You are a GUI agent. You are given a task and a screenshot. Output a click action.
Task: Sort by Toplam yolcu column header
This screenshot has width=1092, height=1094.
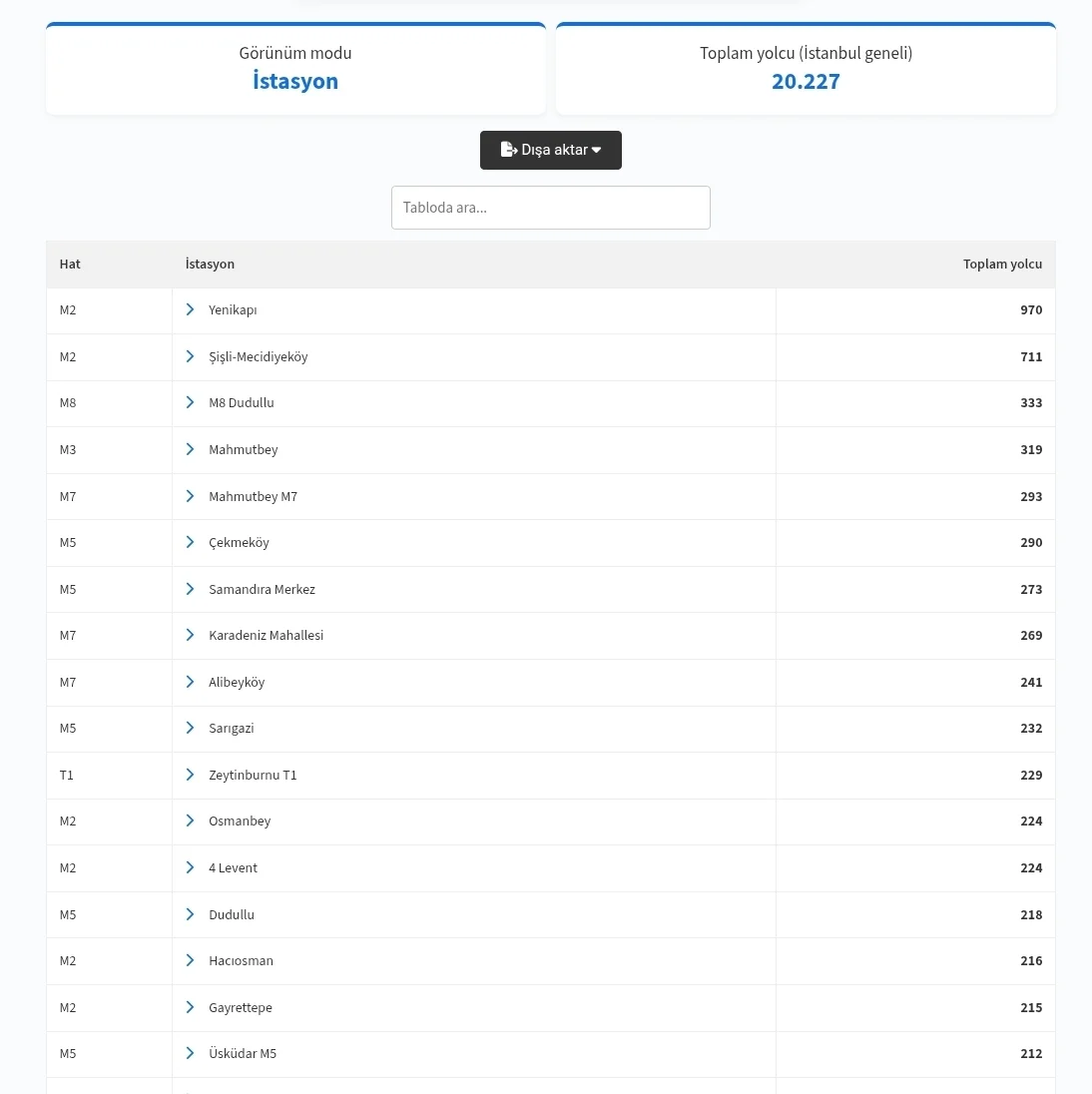1002,265
